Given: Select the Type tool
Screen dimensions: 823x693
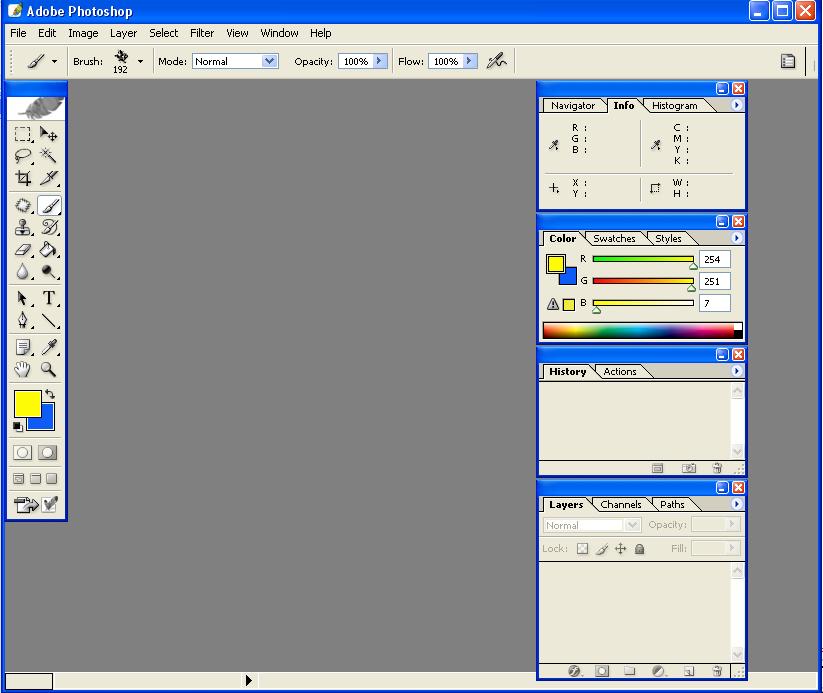Looking at the screenshot, I should [48, 298].
